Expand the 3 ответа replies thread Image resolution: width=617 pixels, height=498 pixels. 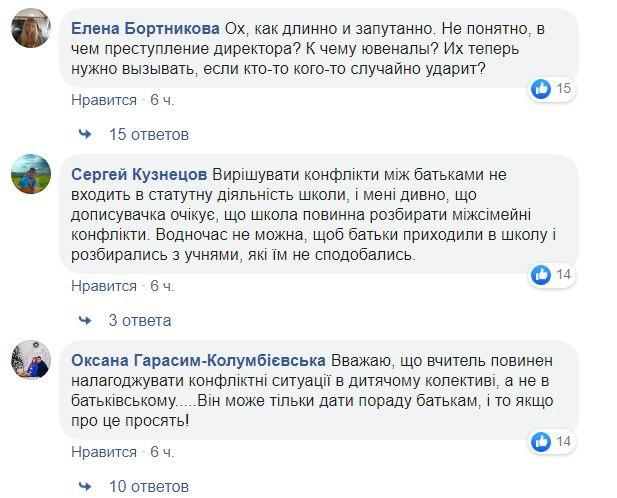[140, 320]
